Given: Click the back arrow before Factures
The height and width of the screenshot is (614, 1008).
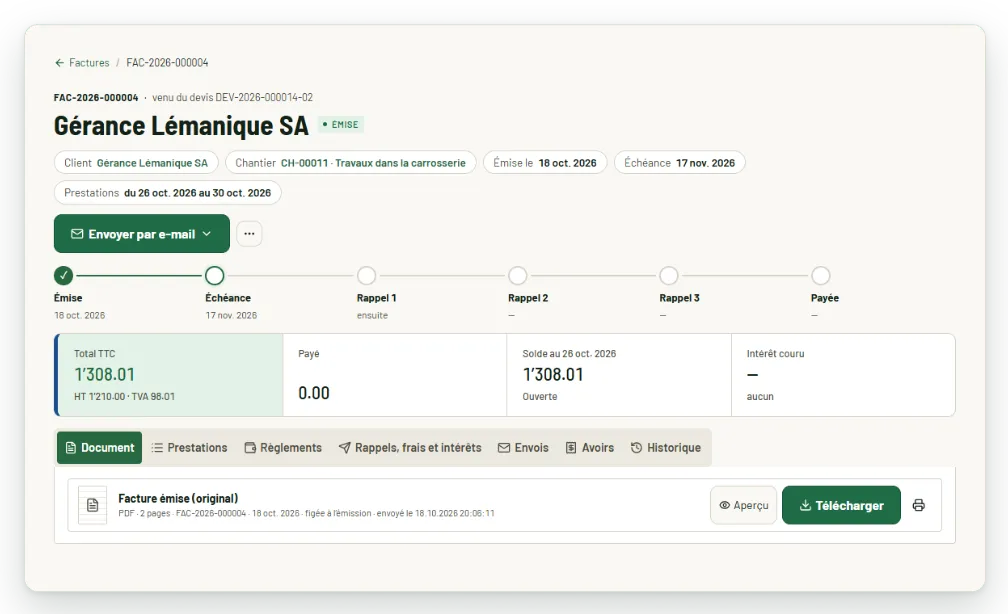Looking at the screenshot, I should pyautogui.click(x=59, y=62).
